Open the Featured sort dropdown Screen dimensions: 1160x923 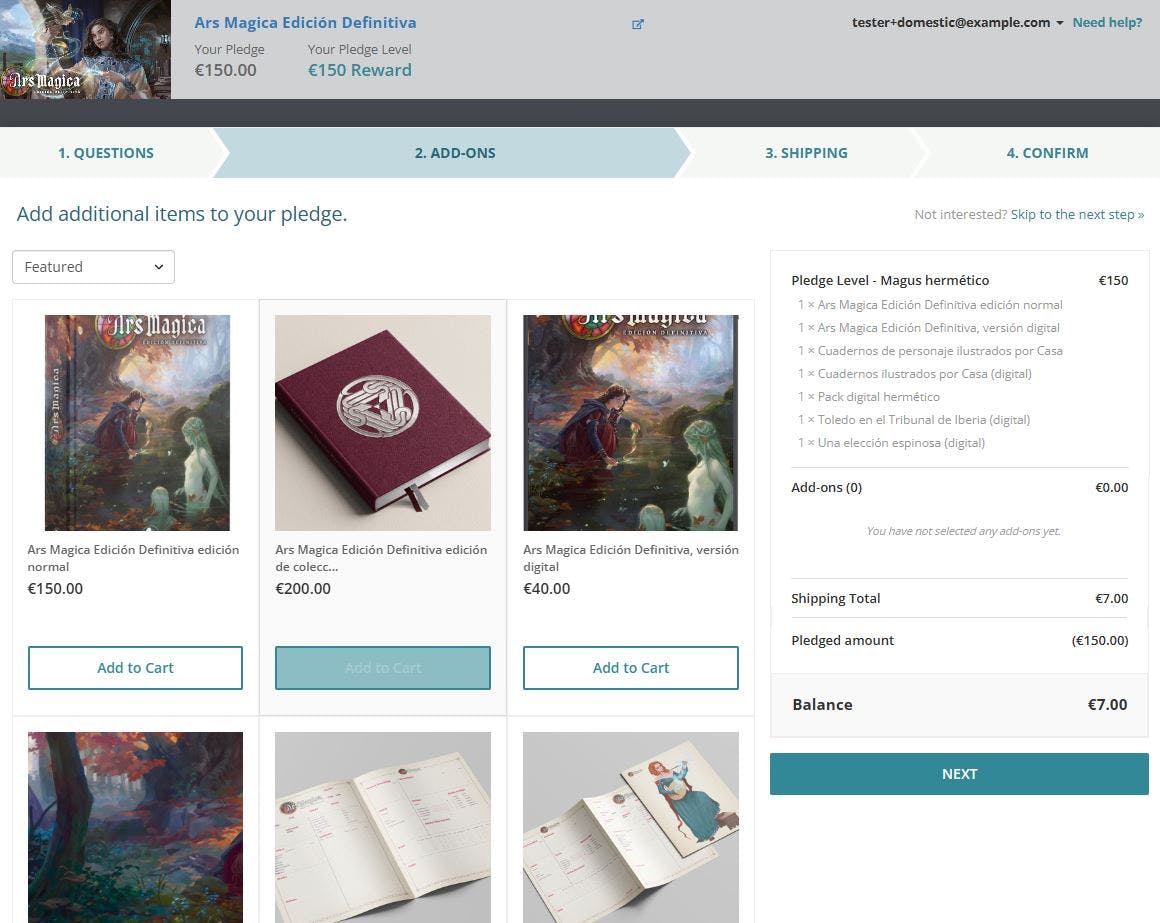pos(93,267)
